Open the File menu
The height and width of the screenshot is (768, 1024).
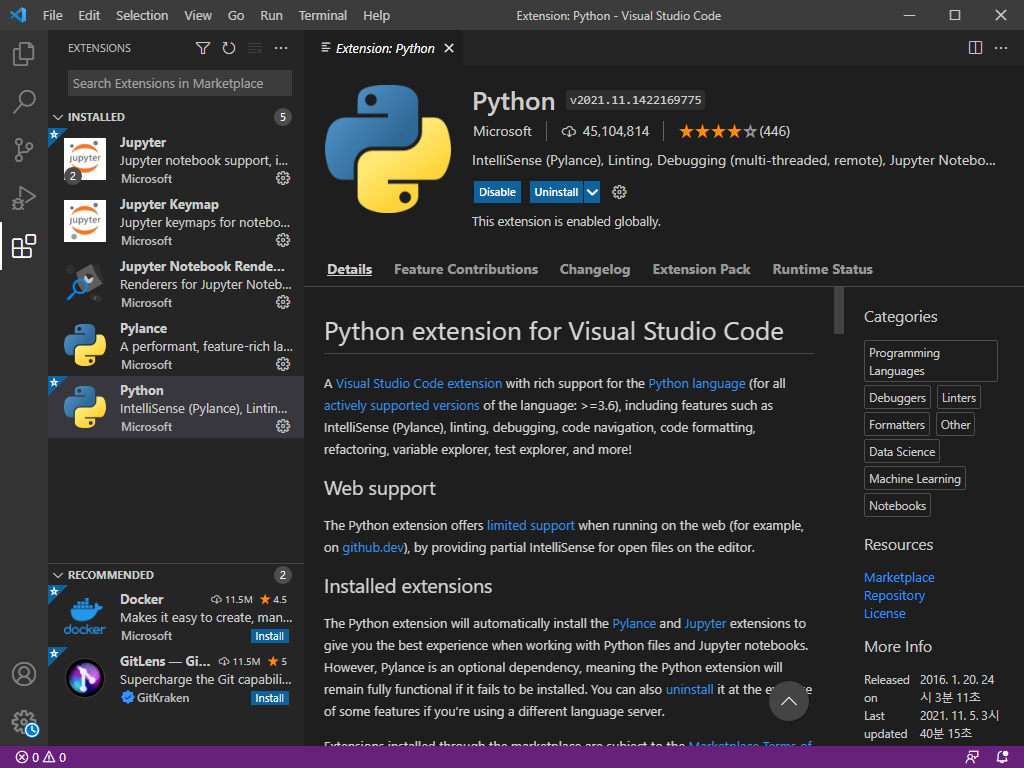point(52,15)
